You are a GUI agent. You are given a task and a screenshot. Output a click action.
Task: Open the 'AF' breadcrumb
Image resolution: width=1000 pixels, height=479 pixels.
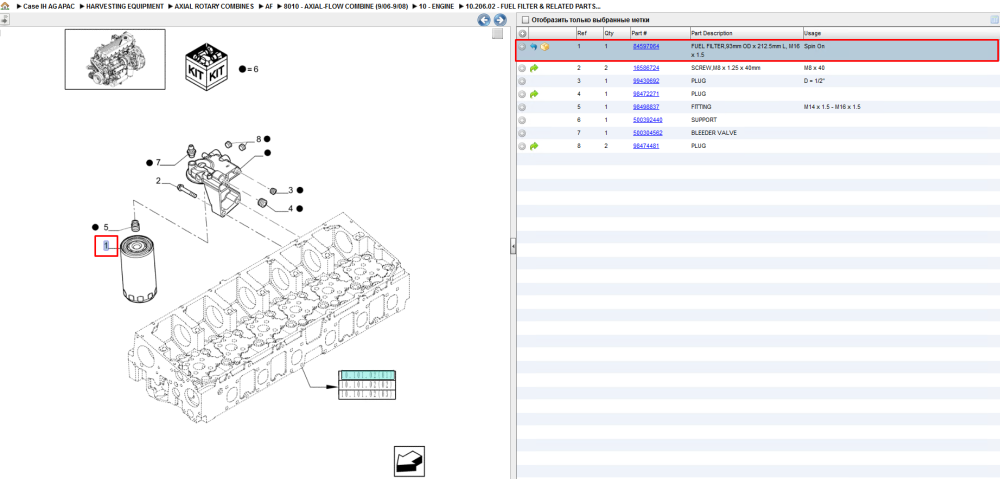[269, 6]
